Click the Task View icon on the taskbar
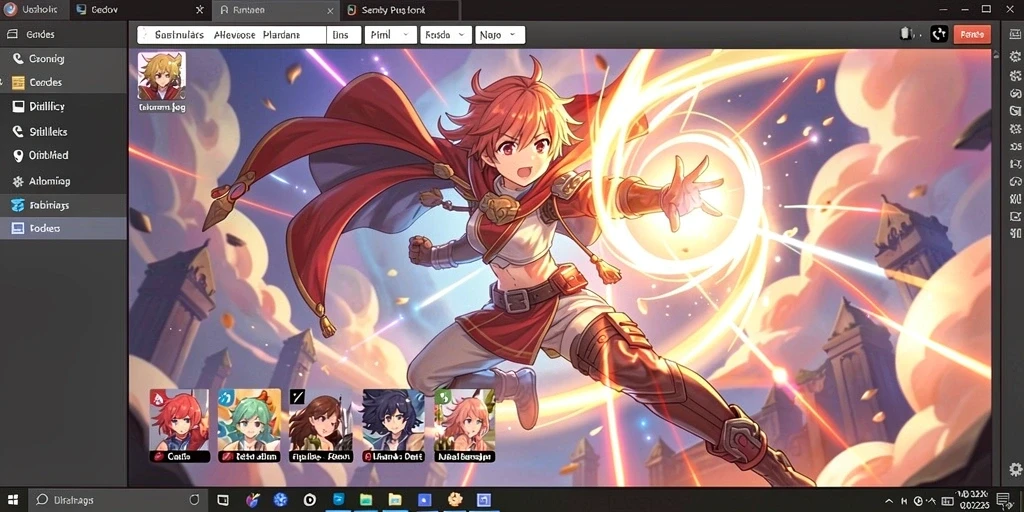 point(223,500)
